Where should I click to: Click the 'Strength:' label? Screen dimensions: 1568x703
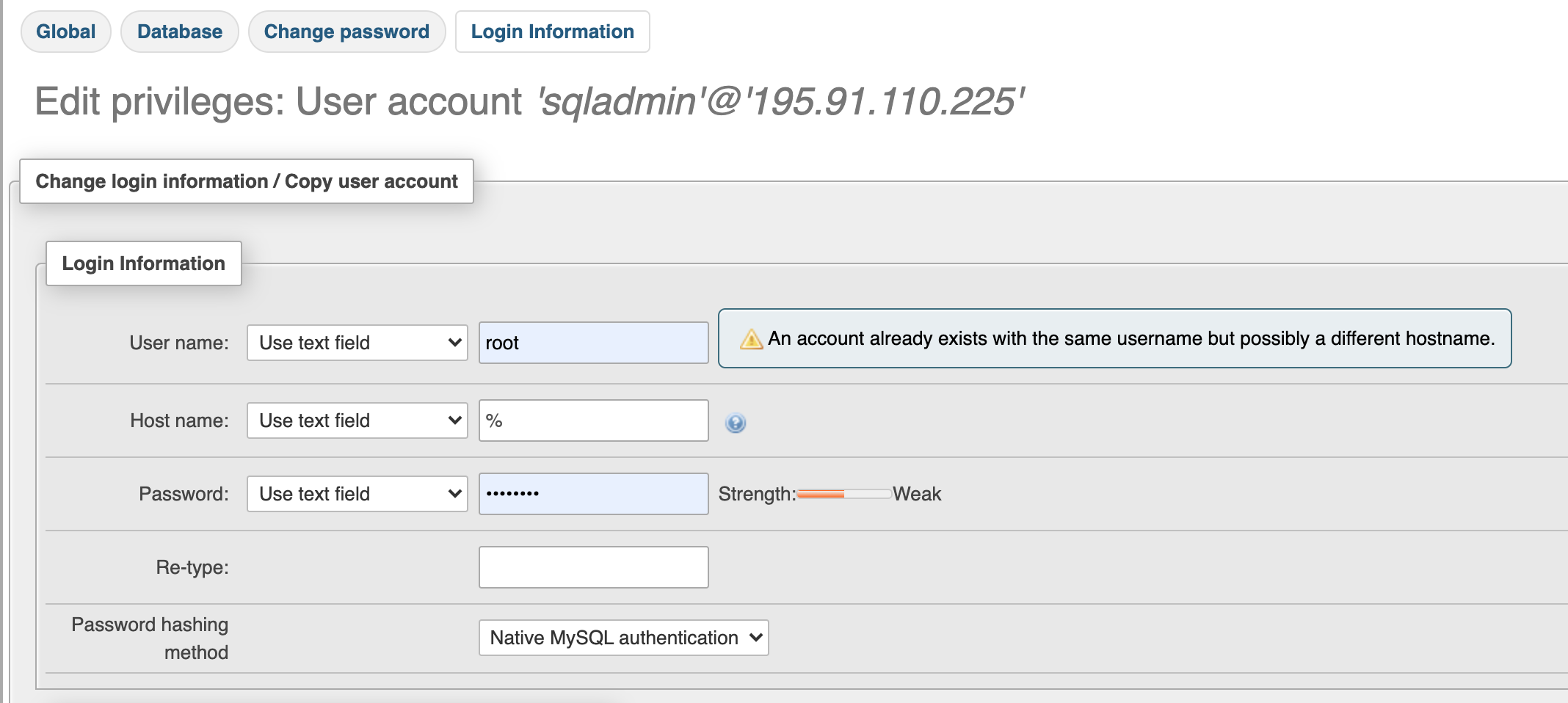pos(757,494)
